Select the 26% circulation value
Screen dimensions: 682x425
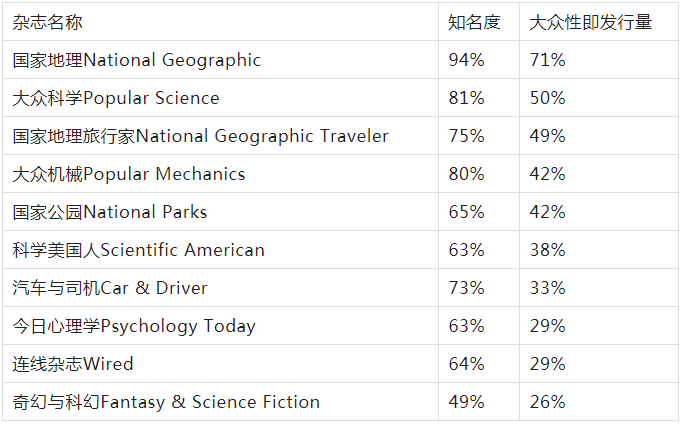tap(547, 402)
